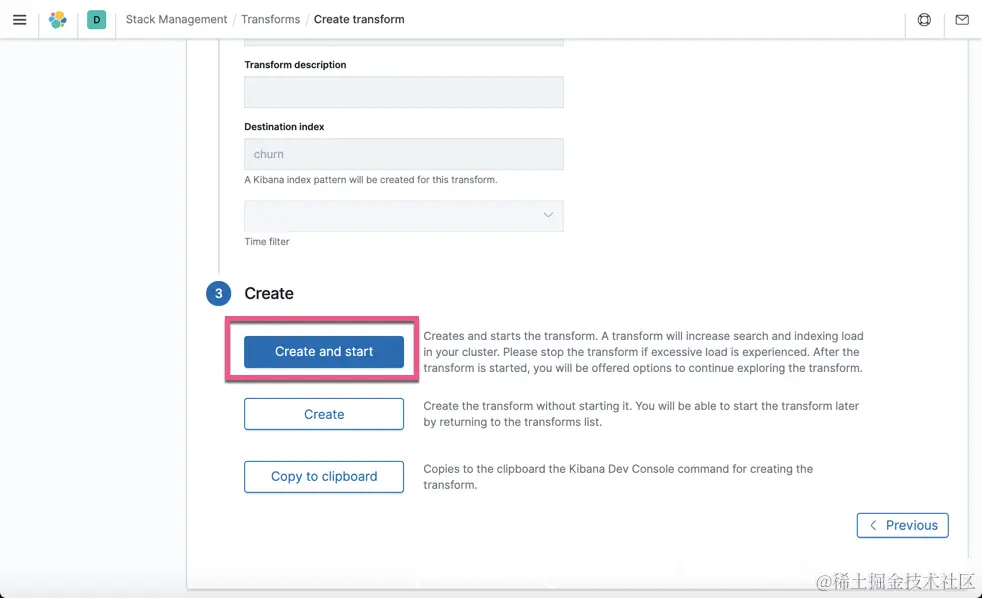Open the space selector D avatar
The height and width of the screenshot is (598, 982).
point(96,19)
